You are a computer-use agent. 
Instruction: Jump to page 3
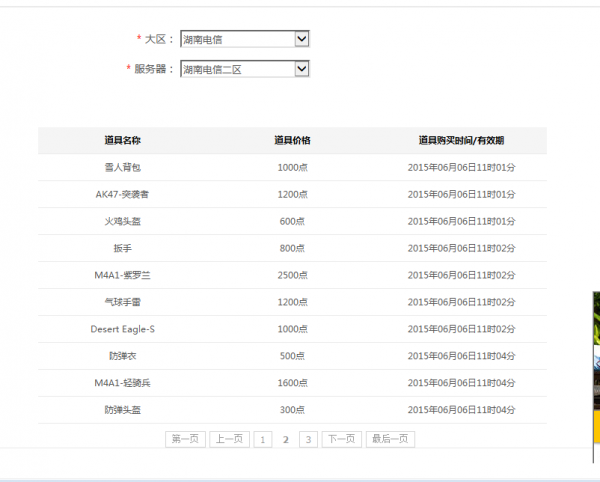(308, 440)
